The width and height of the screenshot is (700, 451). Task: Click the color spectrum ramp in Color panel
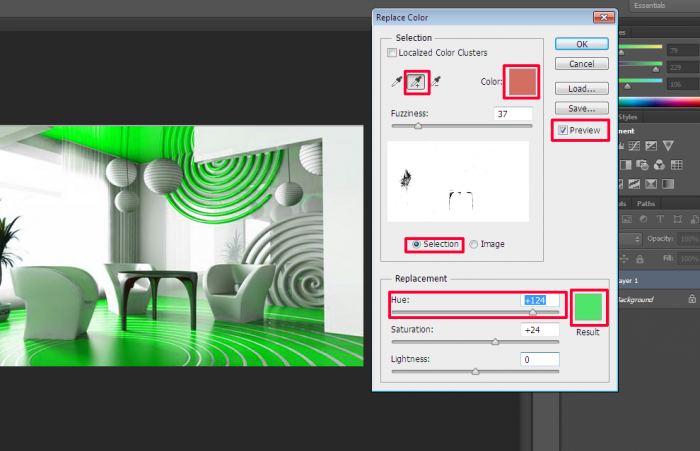coord(659,102)
